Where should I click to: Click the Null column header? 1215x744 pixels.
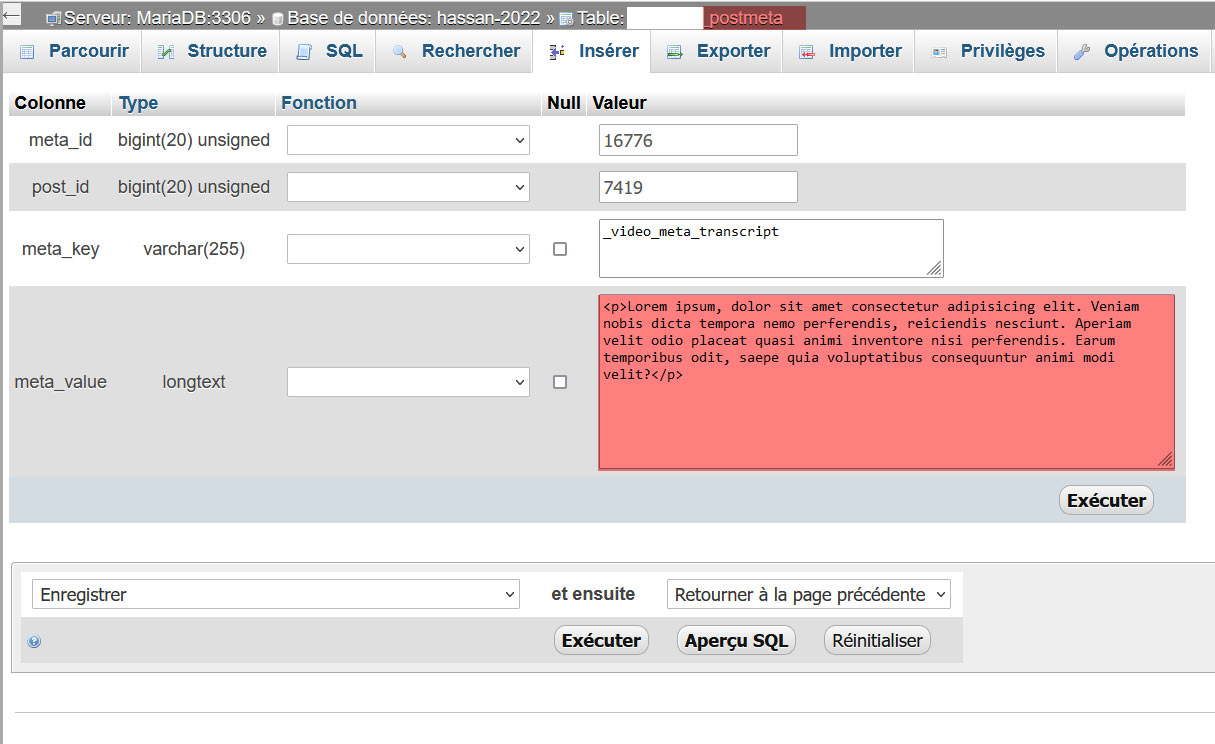coord(564,103)
